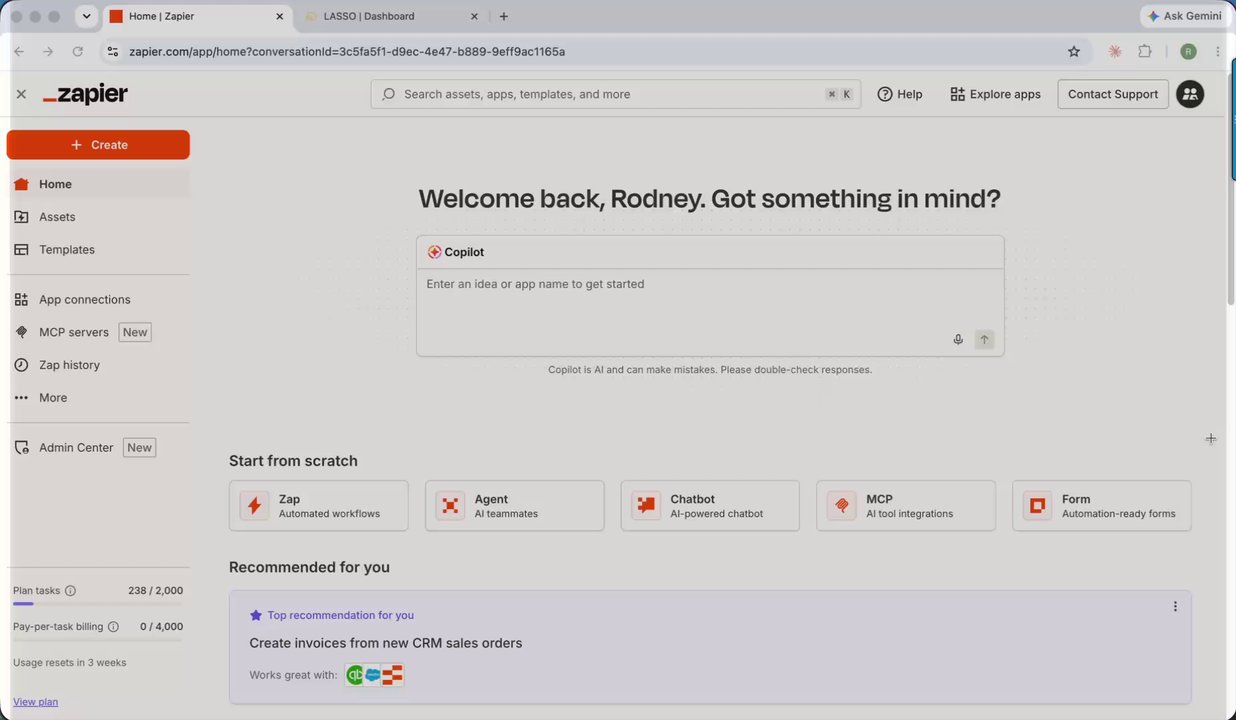This screenshot has width=1236, height=720.
Task: Click the Templates icon
Action: tap(21, 250)
